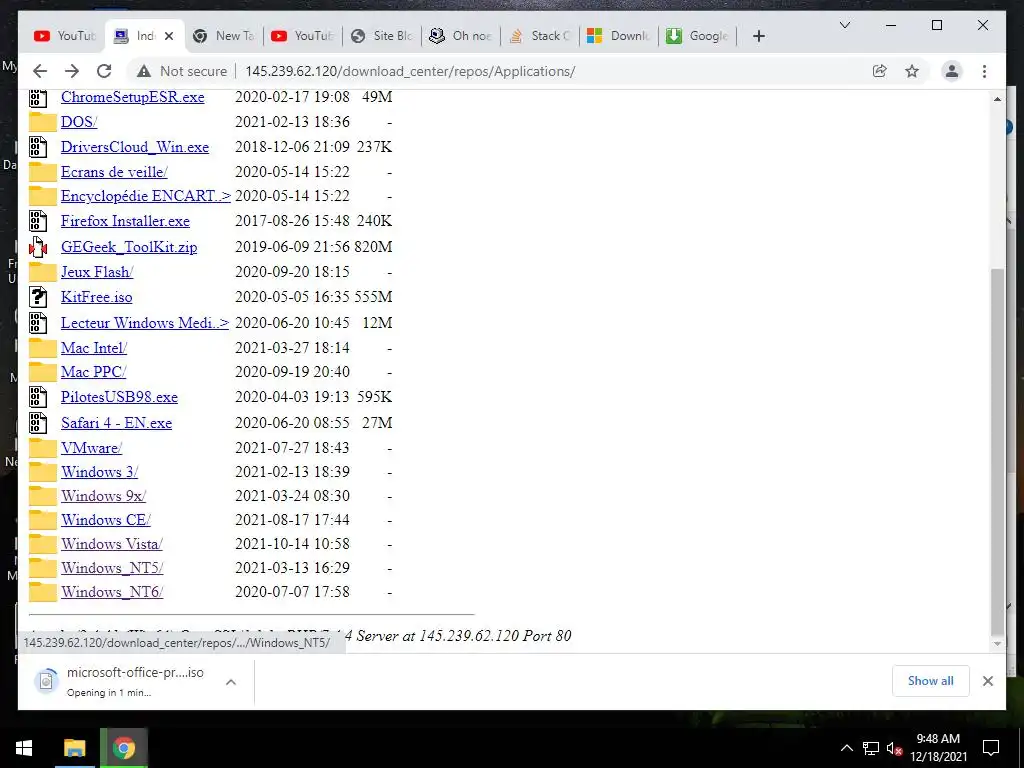Click the folder icon beside VMware/
Screen dimensions: 1024x768
[42, 448]
